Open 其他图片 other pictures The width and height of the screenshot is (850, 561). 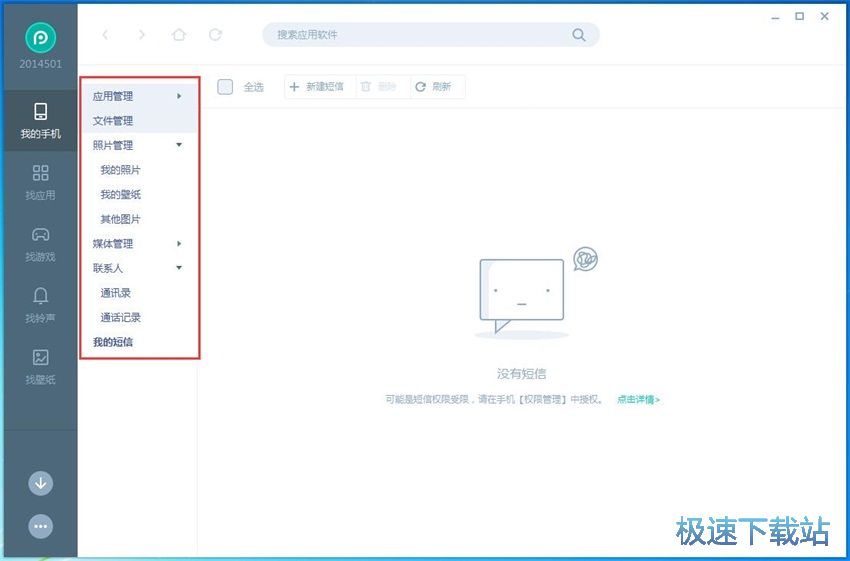click(x=120, y=219)
